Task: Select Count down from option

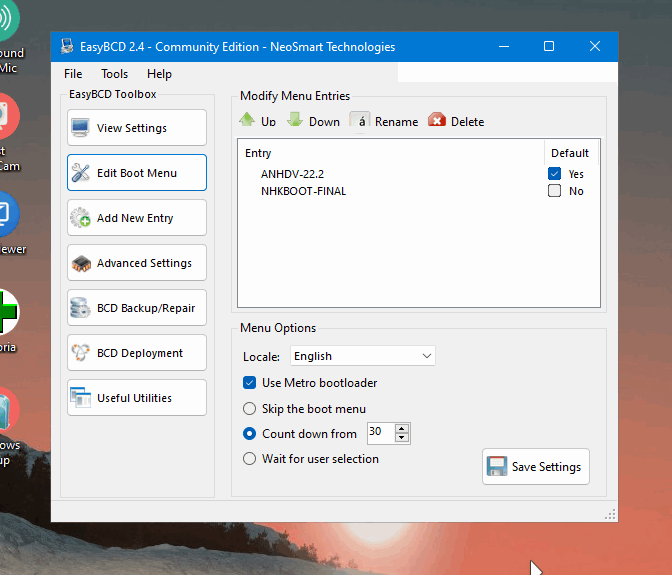Action: tap(249, 434)
